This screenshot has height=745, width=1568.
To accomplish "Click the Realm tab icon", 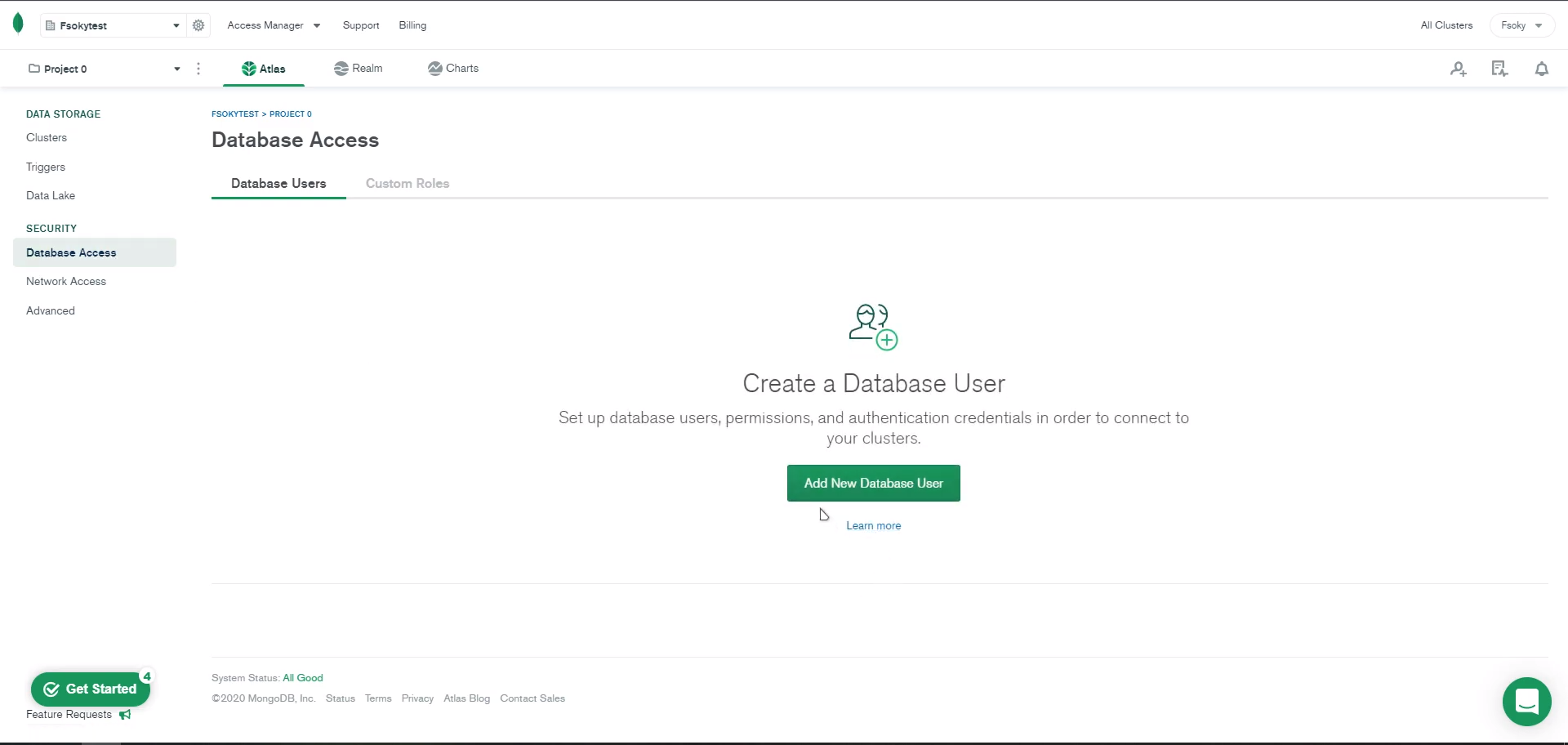I will 341,69.
